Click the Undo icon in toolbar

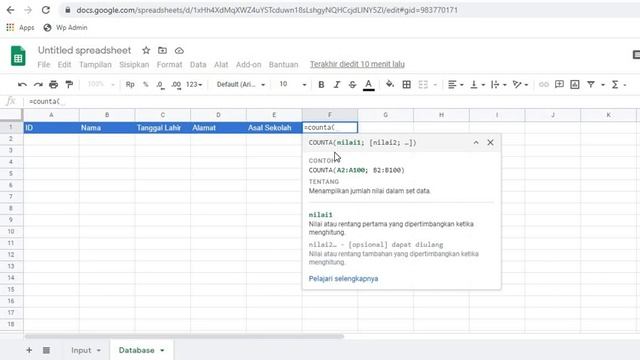pyautogui.click(x=22, y=84)
